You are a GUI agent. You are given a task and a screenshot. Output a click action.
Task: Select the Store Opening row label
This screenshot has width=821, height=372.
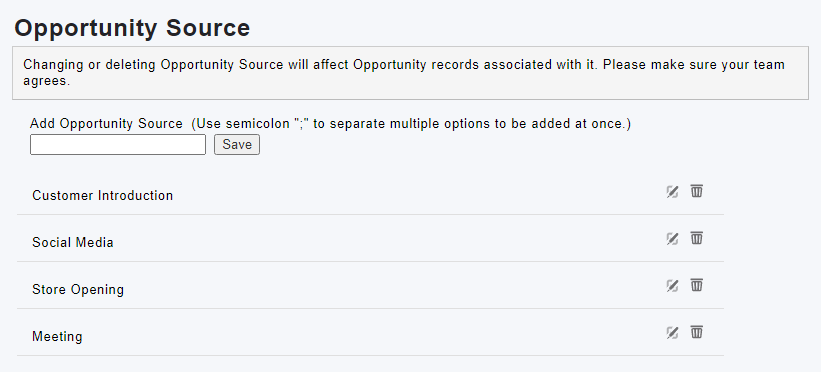click(78, 290)
